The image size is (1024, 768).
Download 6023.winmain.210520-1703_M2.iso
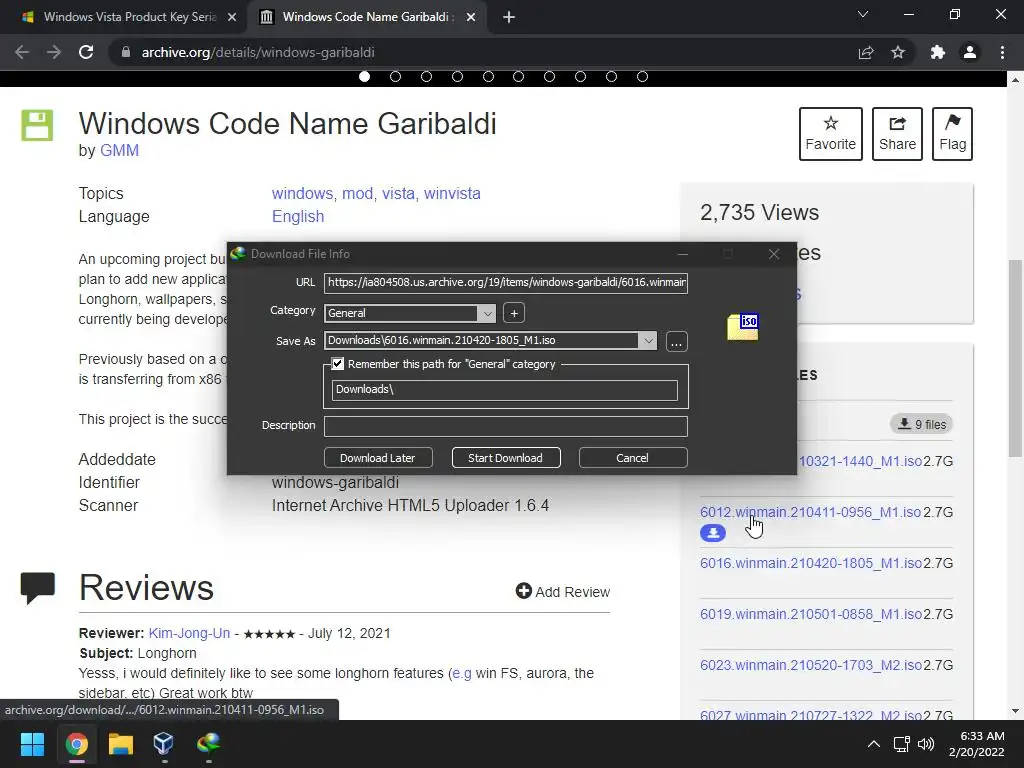click(810, 665)
